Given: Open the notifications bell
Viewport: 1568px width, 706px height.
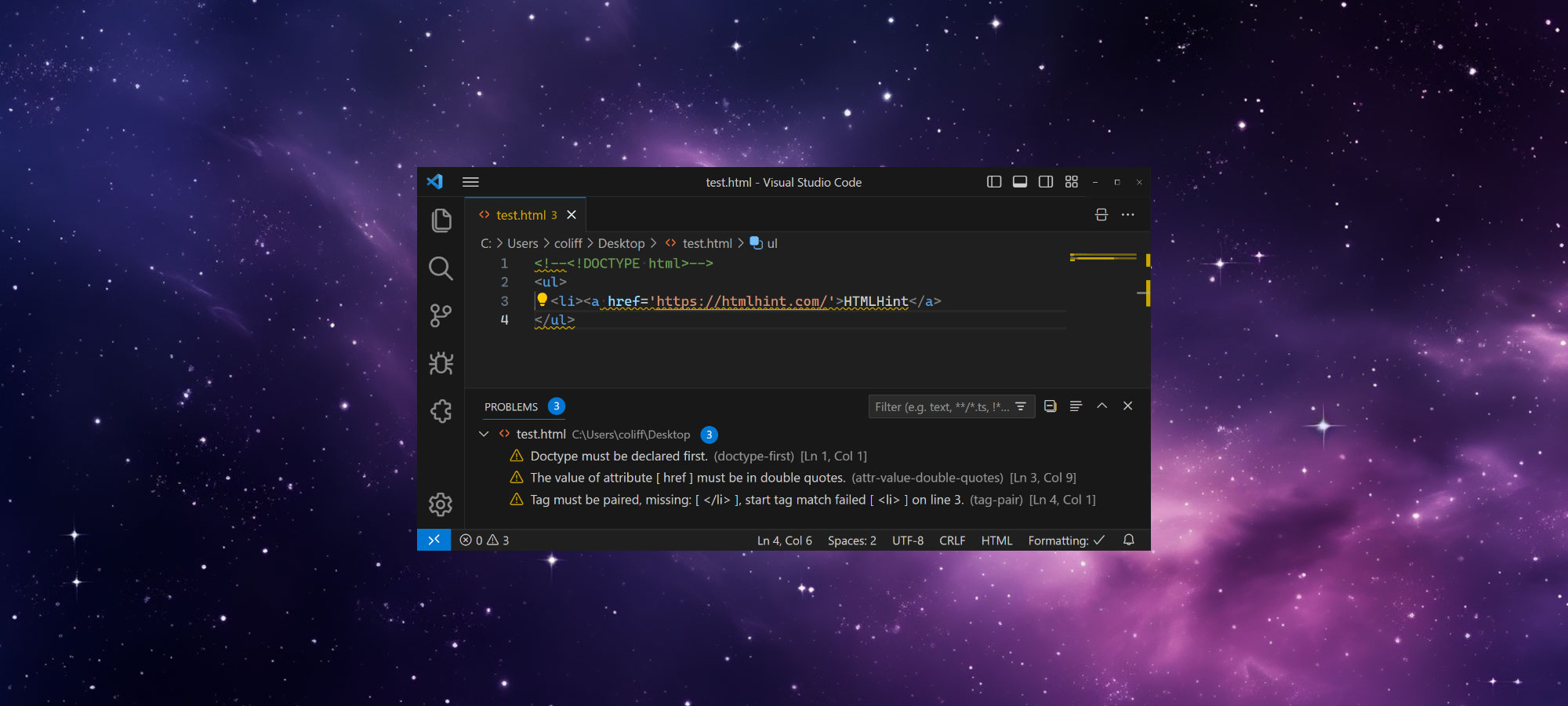Looking at the screenshot, I should click(x=1129, y=540).
